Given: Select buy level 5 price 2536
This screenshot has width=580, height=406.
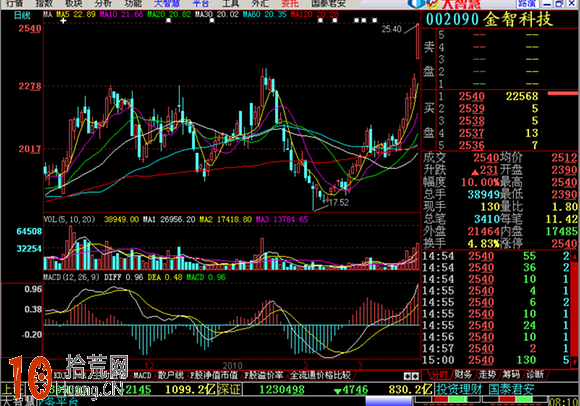Looking at the screenshot, I should pos(472,145).
